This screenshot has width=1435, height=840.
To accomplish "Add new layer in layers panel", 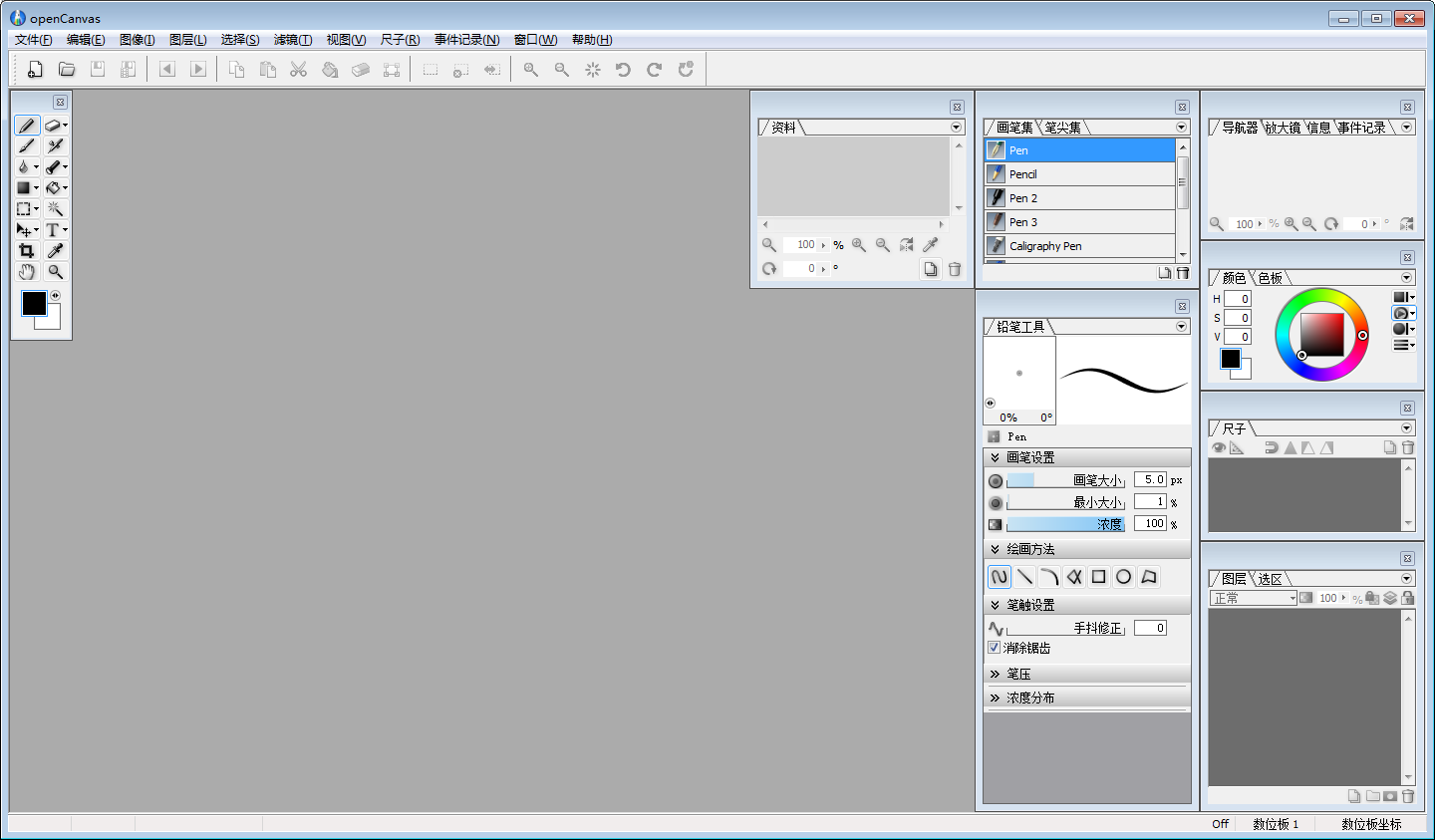I will tap(1353, 796).
